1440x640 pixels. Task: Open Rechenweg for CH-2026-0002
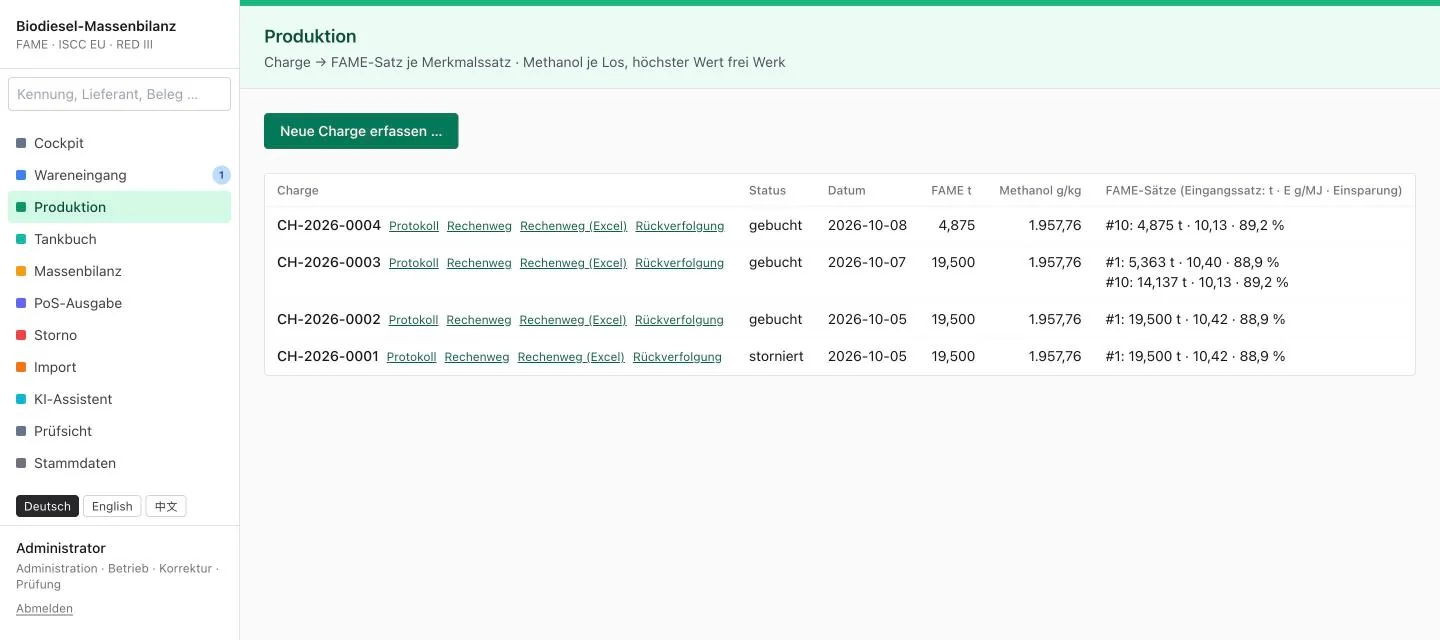point(479,320)
